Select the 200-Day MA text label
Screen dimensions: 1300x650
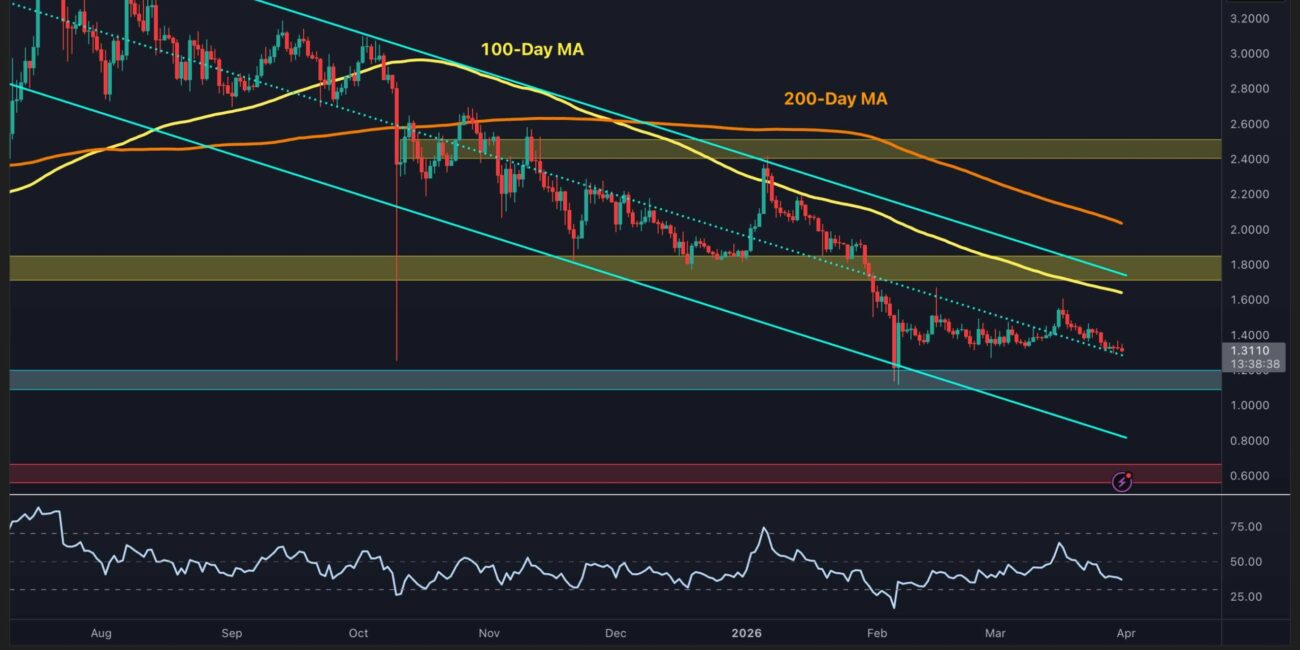point(836,99)
